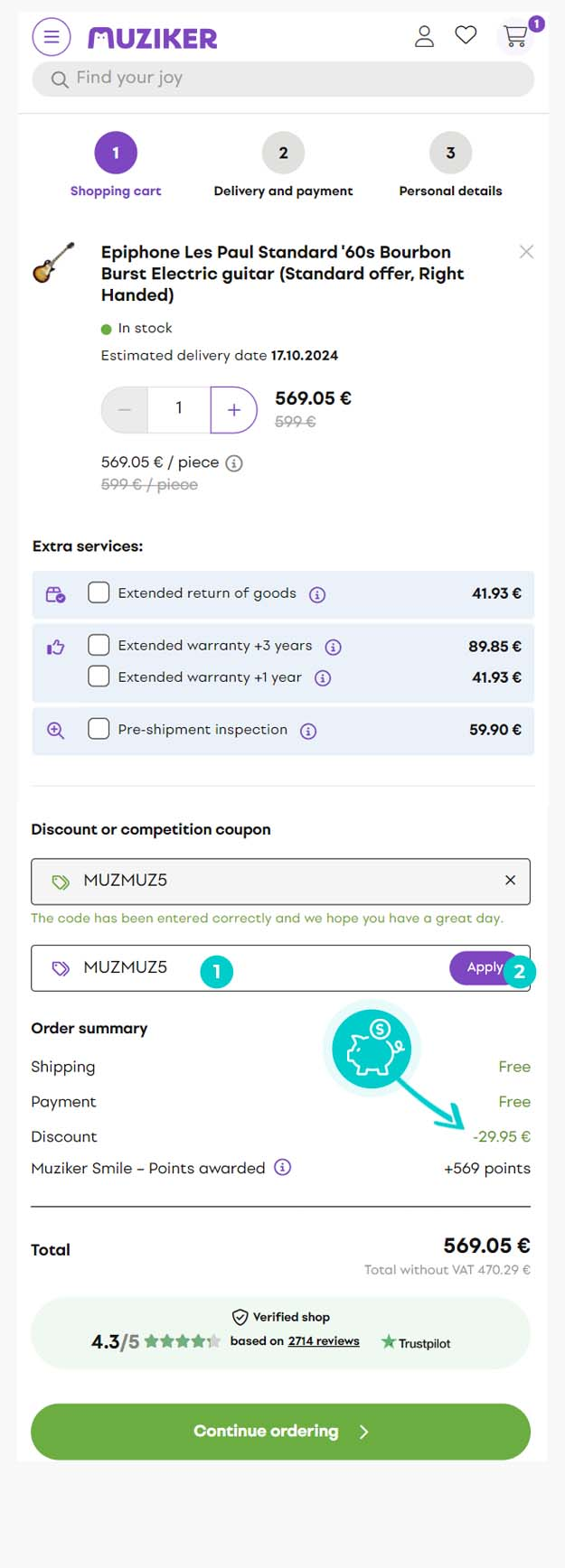The width and height of the screenshot is (565, 1568).
Task: Increase quantity with plus button
Action: pos(233,410)
